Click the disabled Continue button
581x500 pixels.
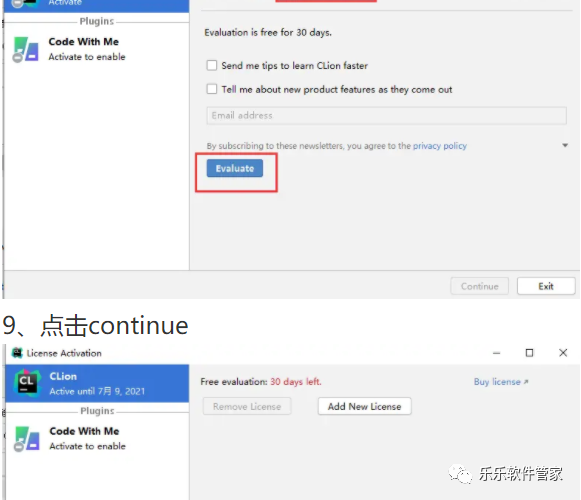479,286
